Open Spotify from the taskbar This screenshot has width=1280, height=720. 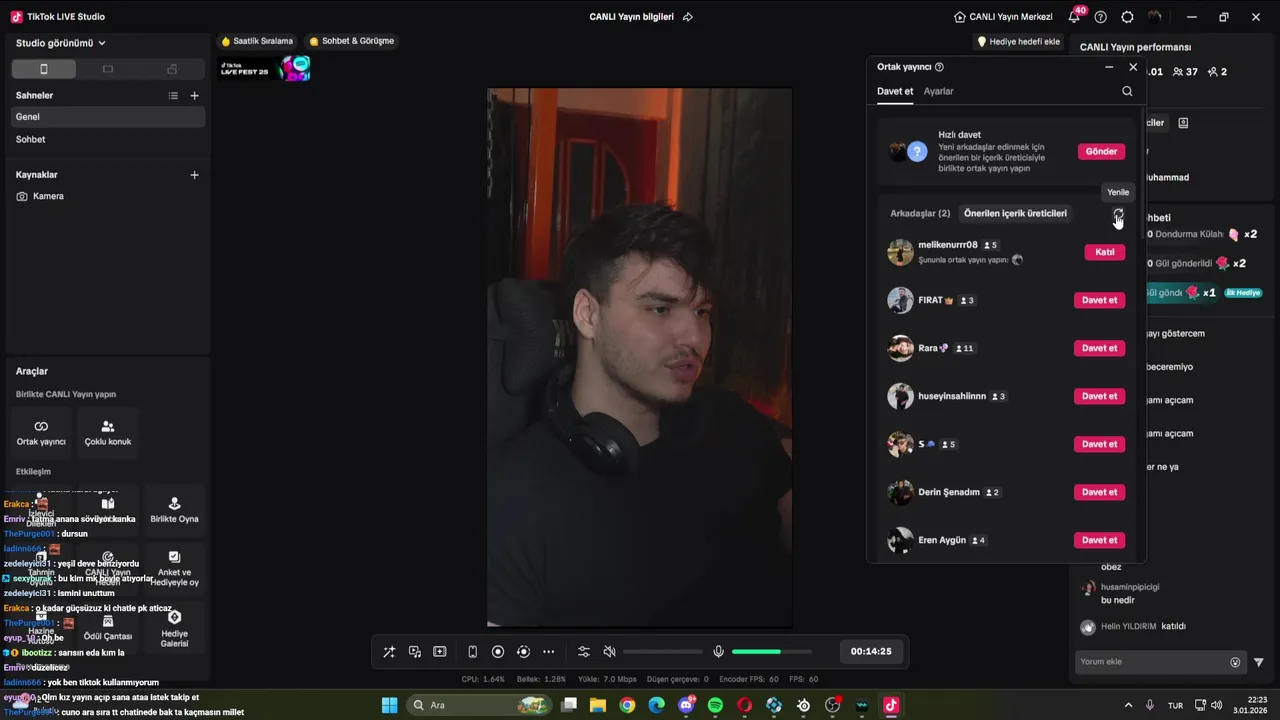tap(715, 705)
